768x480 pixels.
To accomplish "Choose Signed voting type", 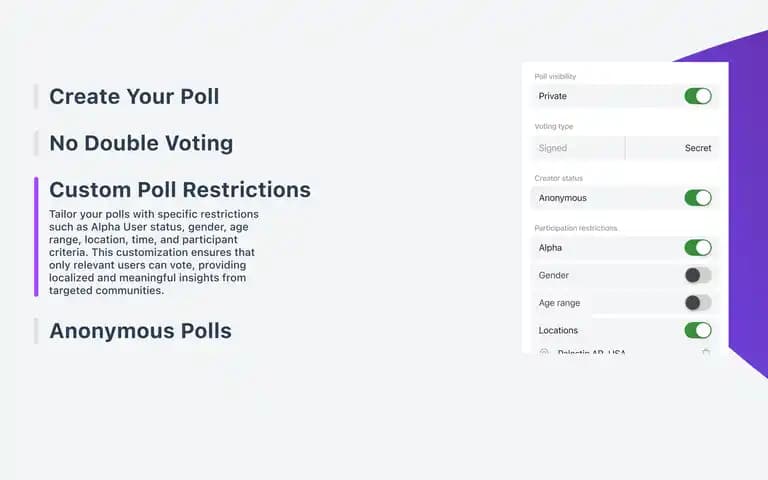I will [x=578, y=148].
